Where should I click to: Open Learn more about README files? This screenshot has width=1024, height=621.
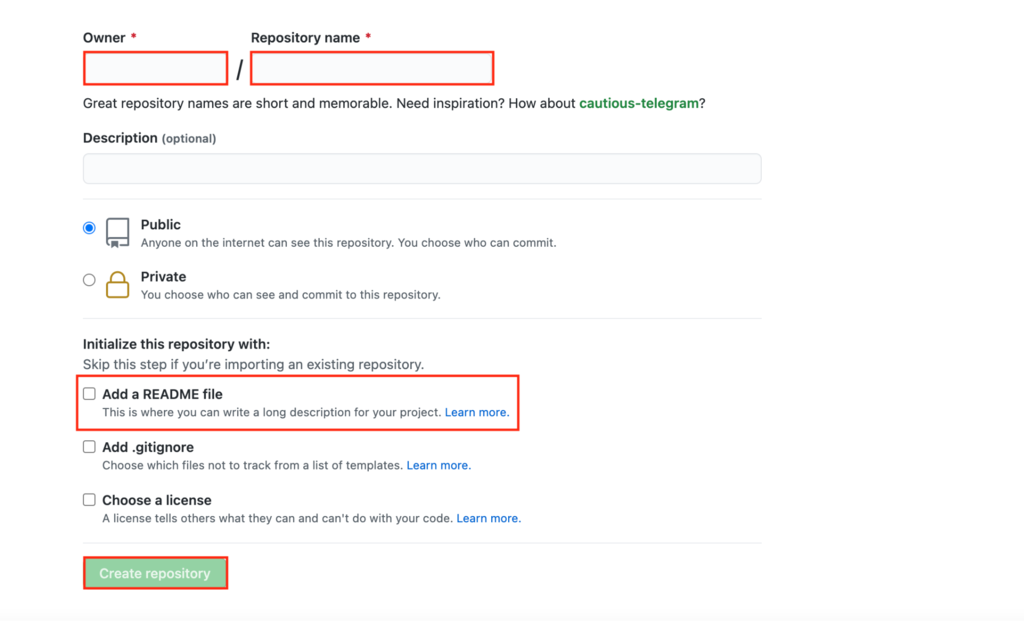(476, 412)
